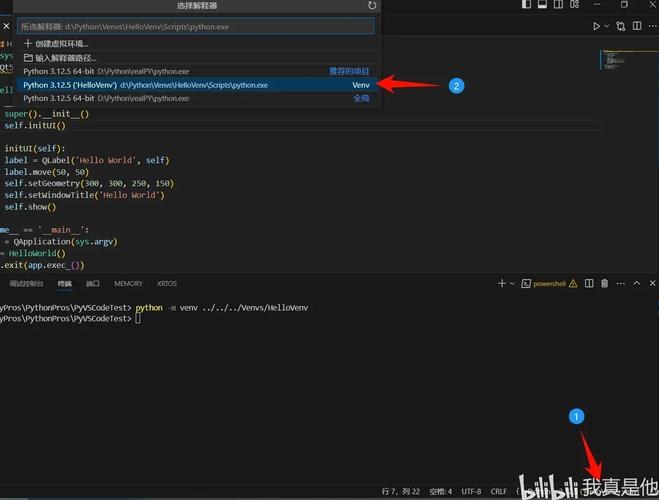The image size is (659, 500).
Task: Split the editor to the right
Action: [637, 26]
